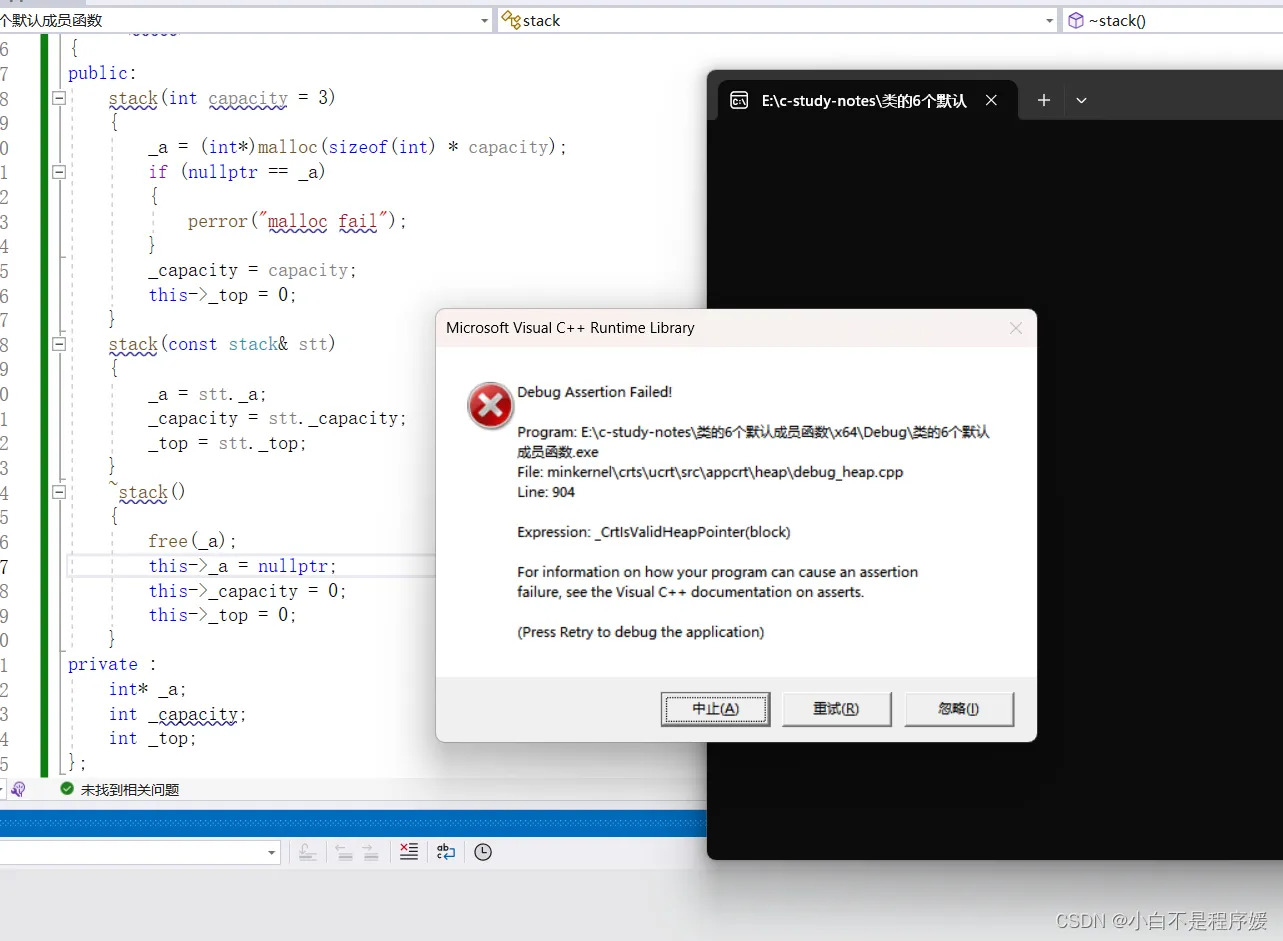Click the class icon beside stack dropdown
The height and width of the screenshot is (941, 1283).
pos(510,20)
